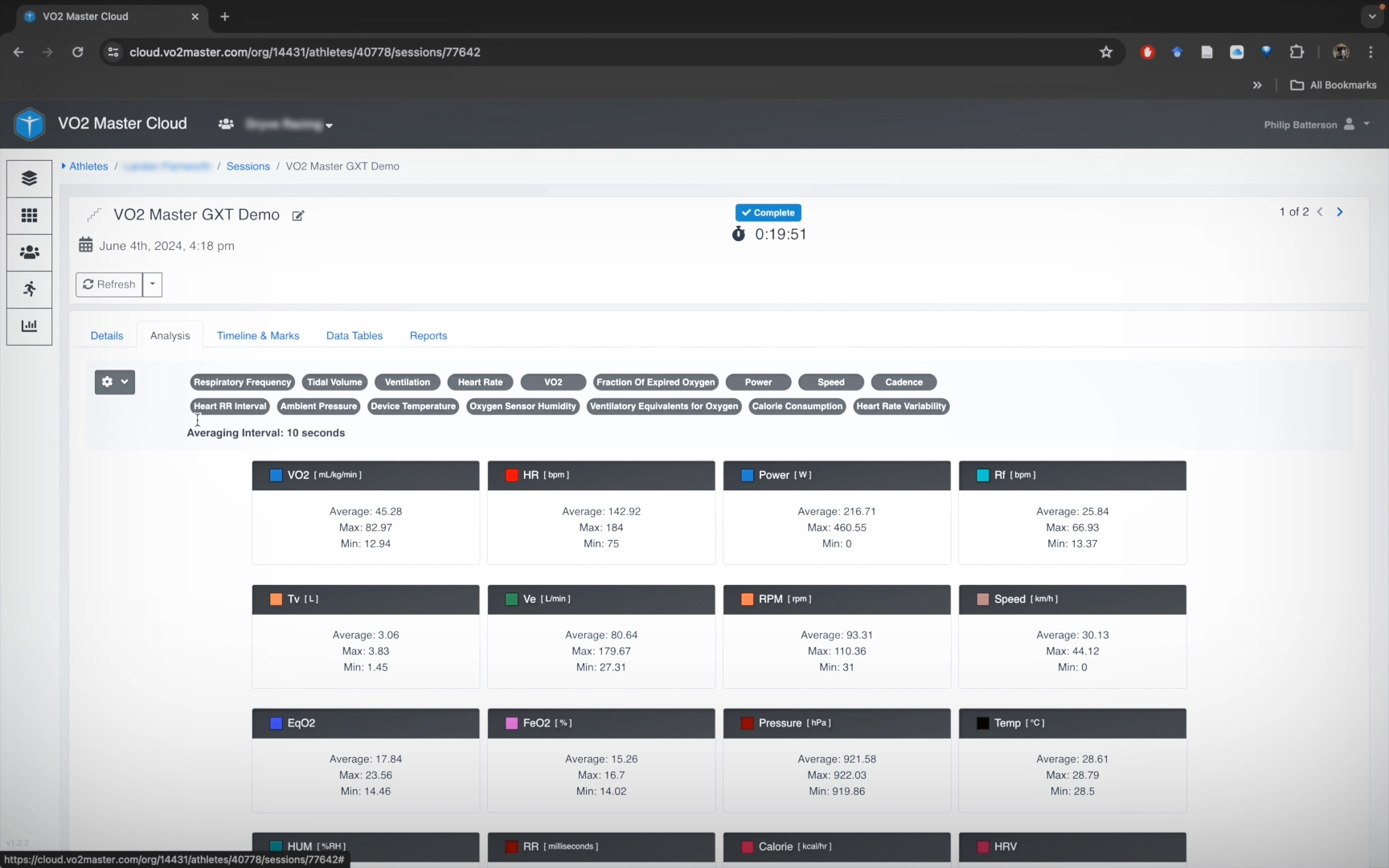
Task: Toggle the Fraction Of Expired Oxygen pill
Action: pos(655,383)
